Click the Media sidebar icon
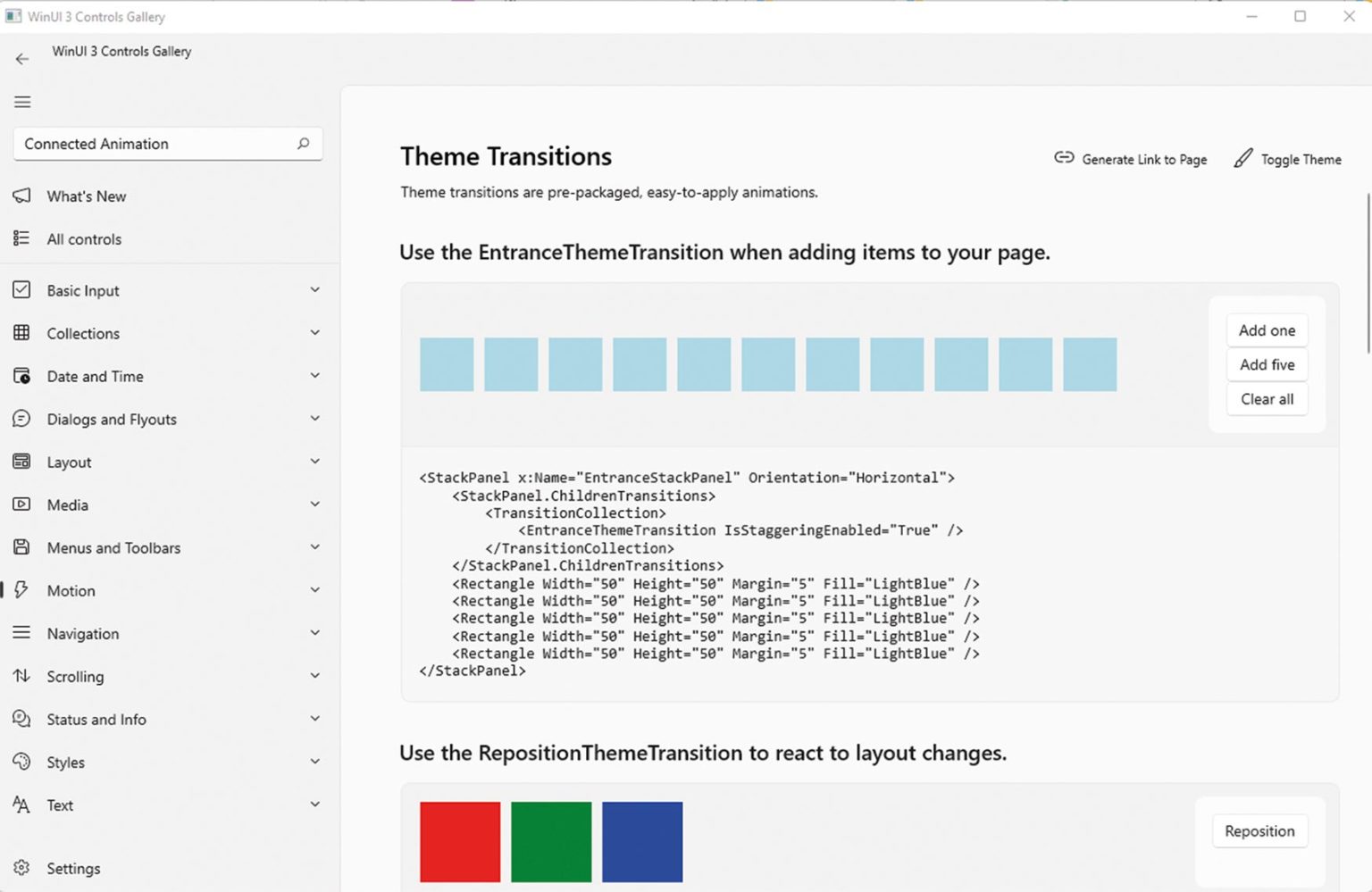Screen dimensions: 1372x892 (x=21, y=504)
